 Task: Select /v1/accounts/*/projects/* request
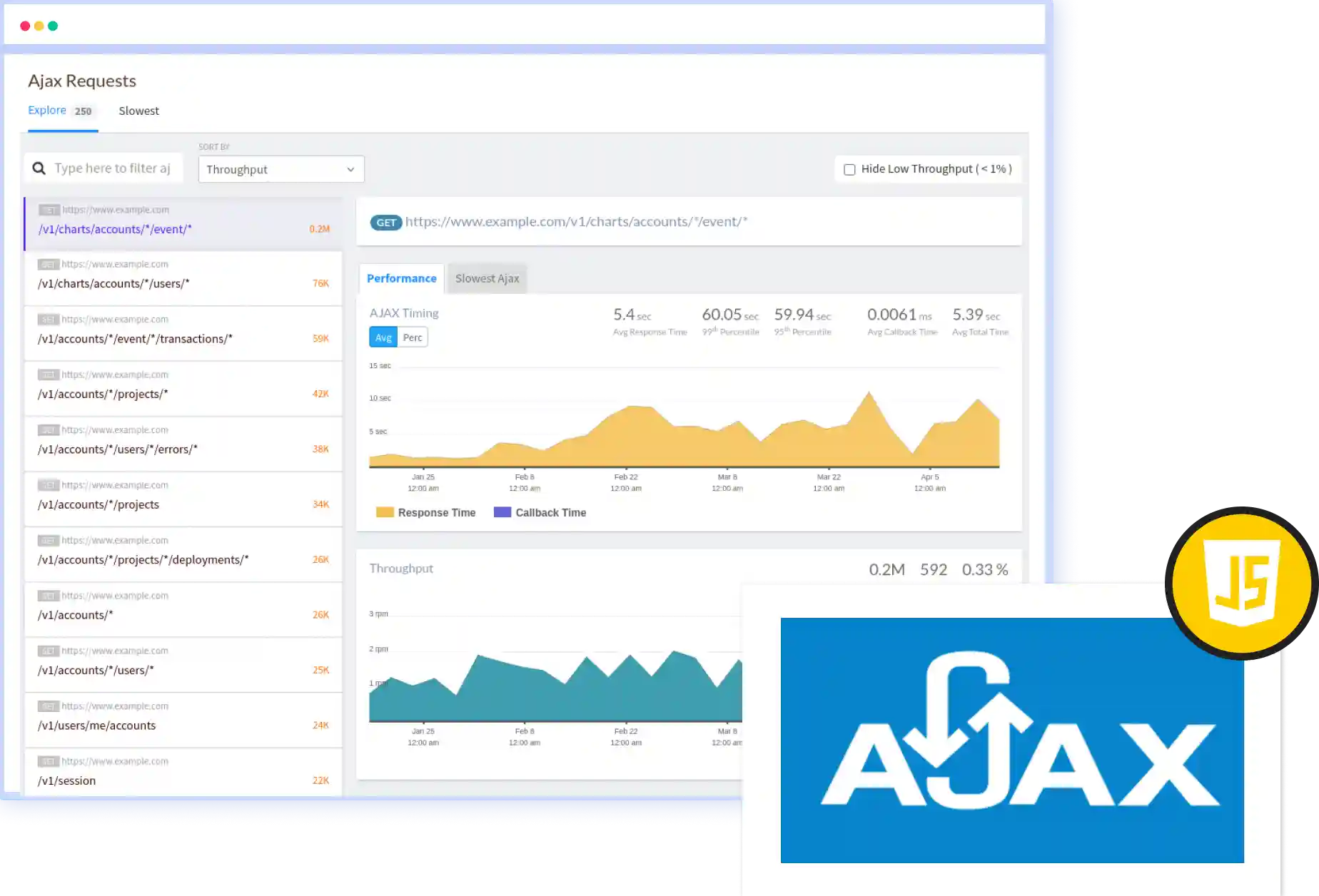click(x=183, y=388)
